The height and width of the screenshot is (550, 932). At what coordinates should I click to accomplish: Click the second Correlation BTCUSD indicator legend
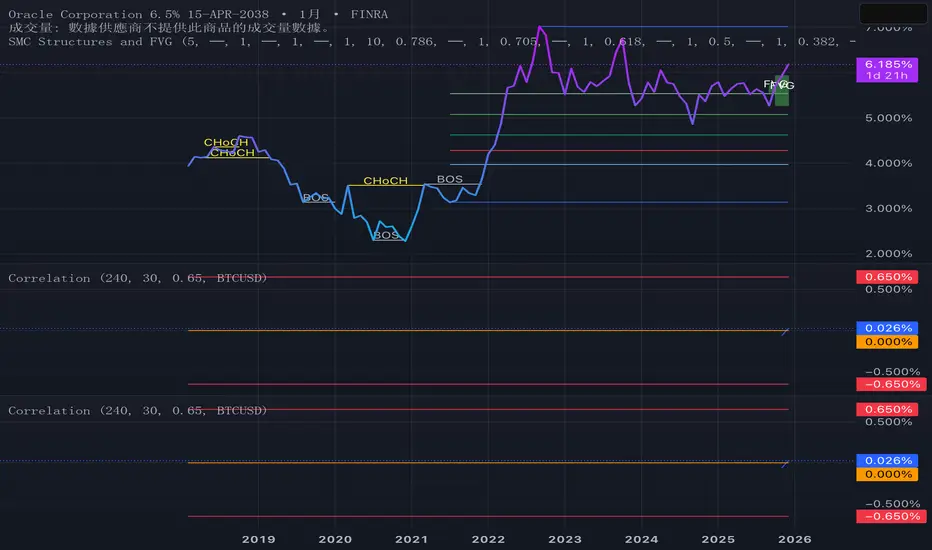(137, 410)
